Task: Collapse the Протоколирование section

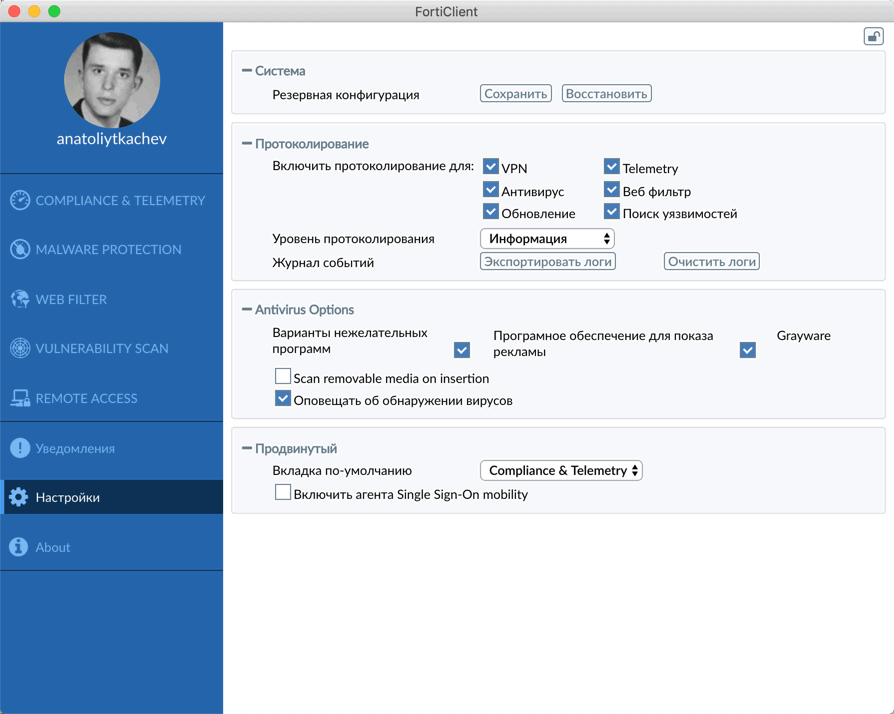Action: point(247,143)
